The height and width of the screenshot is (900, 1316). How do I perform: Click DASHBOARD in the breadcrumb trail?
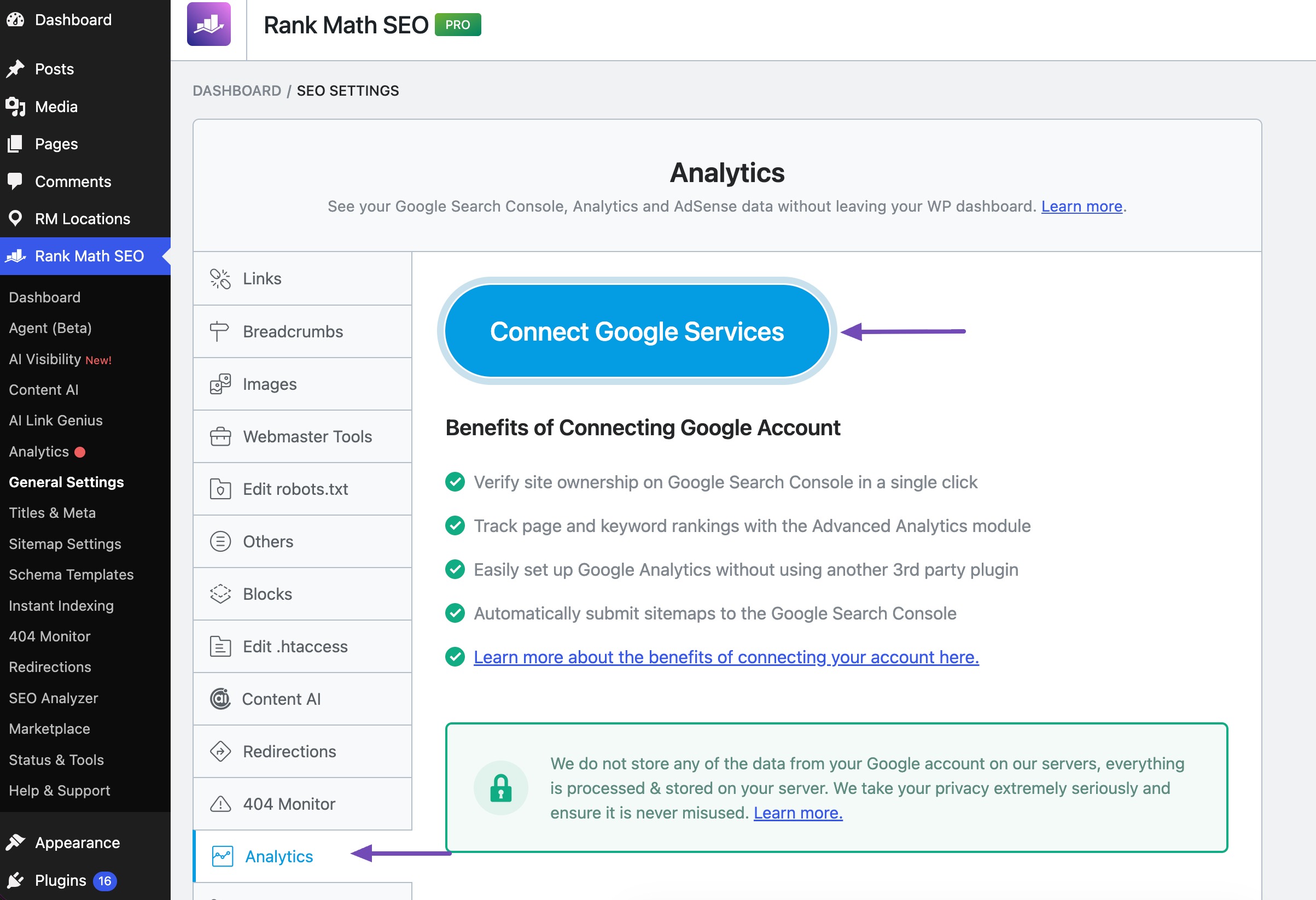pyautogui.click(x=237, y=91)
